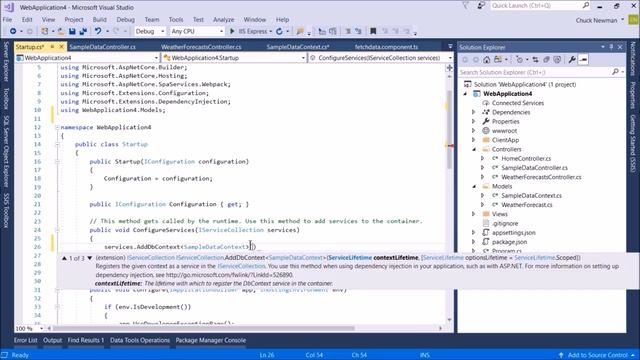Expand the Dependencies node
The image size is (640, 360).
click(474, 112)
